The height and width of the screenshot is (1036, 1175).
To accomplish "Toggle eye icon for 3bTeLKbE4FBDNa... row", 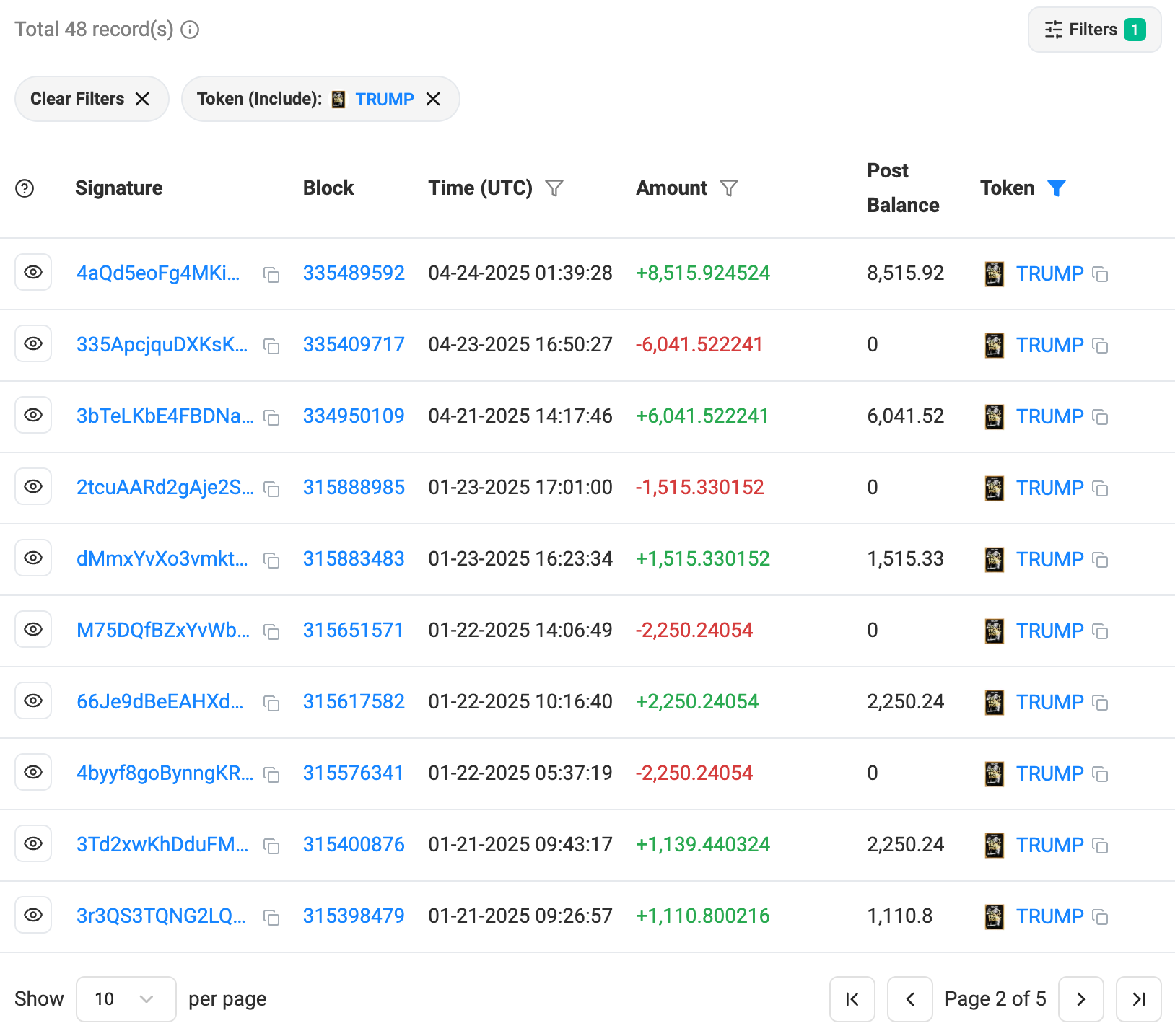I will click(33, 415).
